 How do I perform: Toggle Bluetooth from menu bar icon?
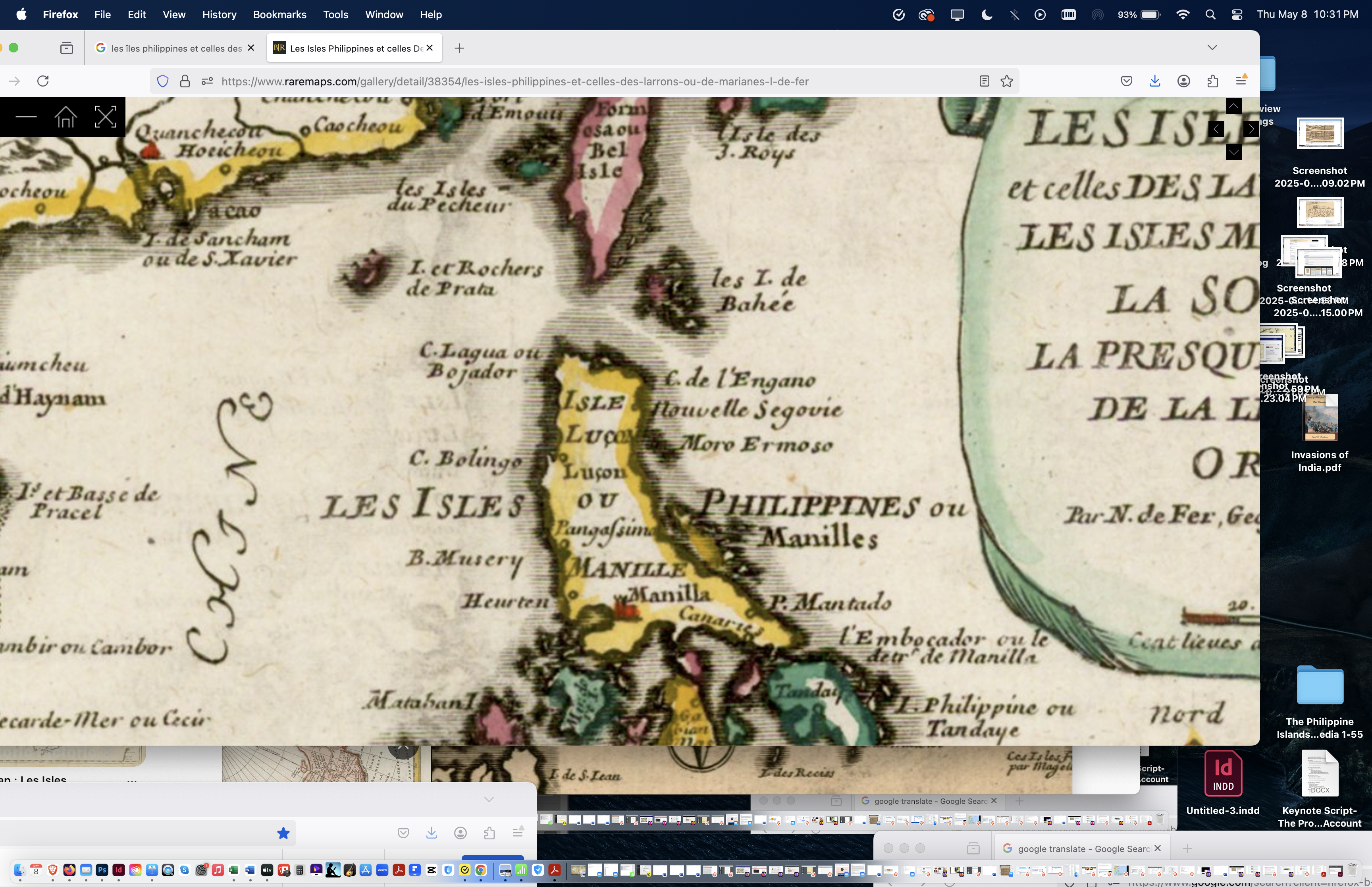point(1014,15)
